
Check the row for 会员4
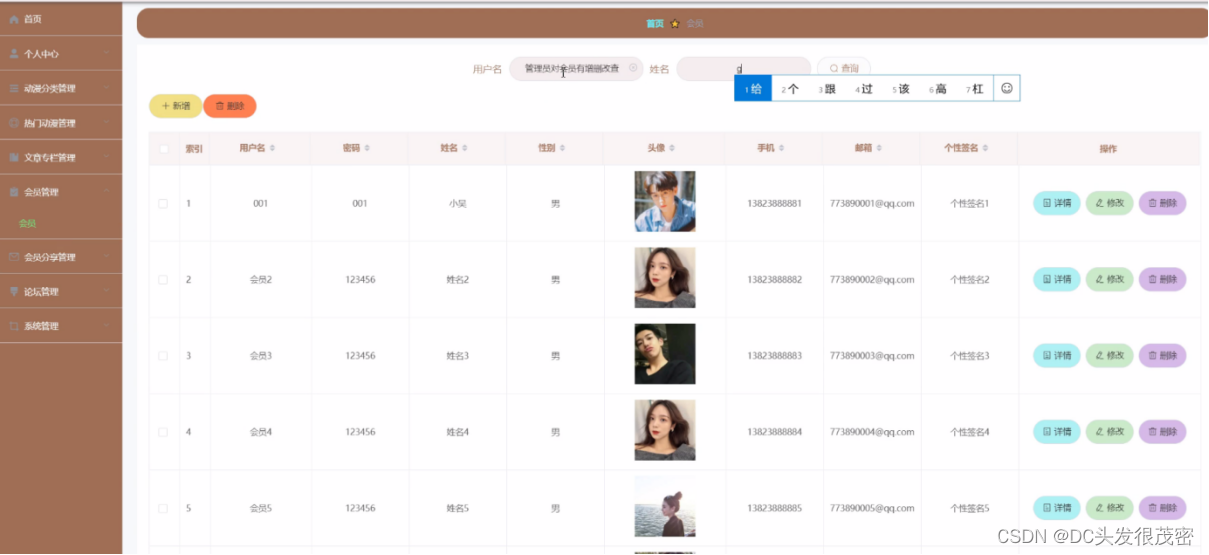point(164,432)
